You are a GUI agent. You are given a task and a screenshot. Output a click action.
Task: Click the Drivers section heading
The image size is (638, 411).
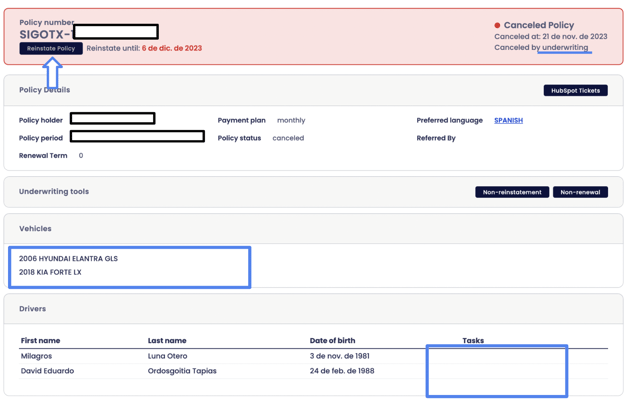pos(32,309)
